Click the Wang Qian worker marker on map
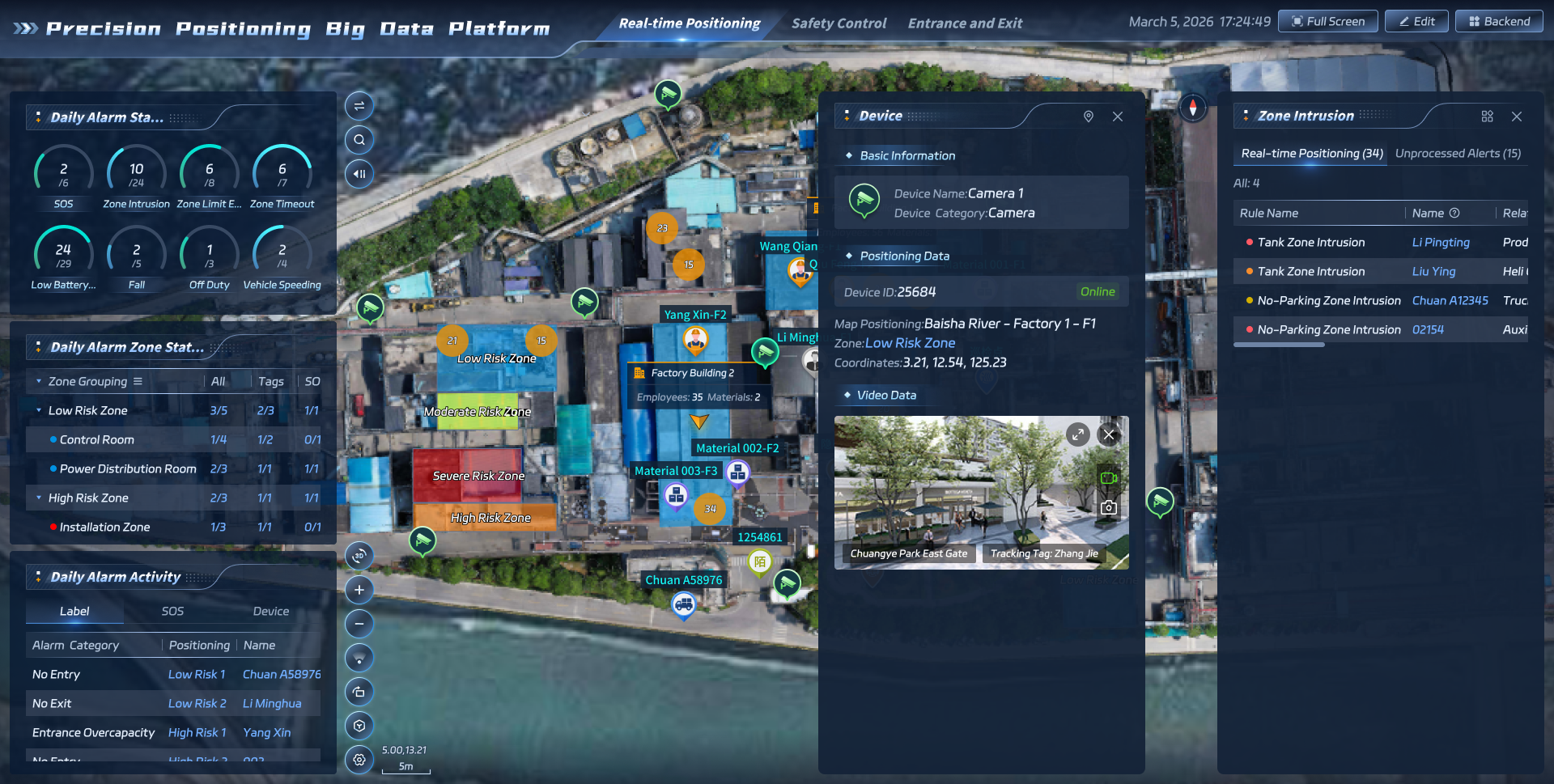Image resolution: width=1554 pixels, height=784 pixels. click(x=800, y=272)
